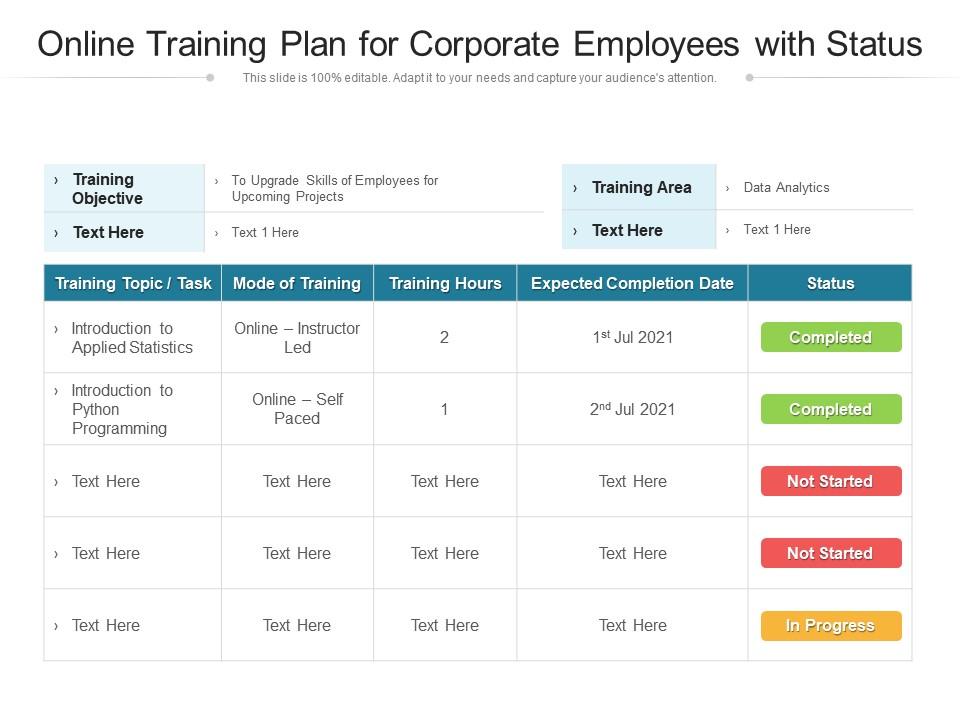Click the In Progress status badge
This screenshot has width=960, height=720.
830,626
